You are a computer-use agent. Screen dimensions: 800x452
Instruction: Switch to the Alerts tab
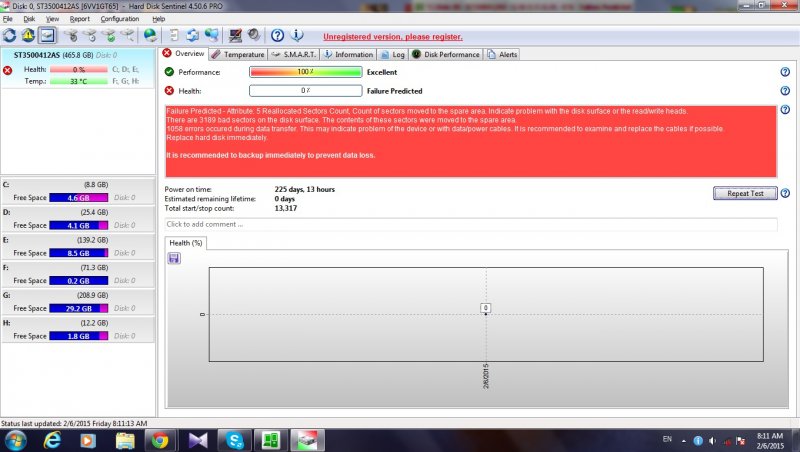point(502,55)
